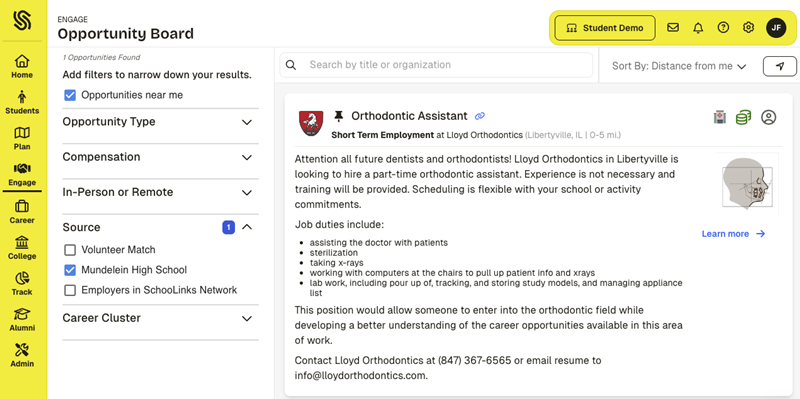Image resolution: width=800 pixels, height=399 pixels.
Task: Click the Student Demo button
Action: coord(605,28)
